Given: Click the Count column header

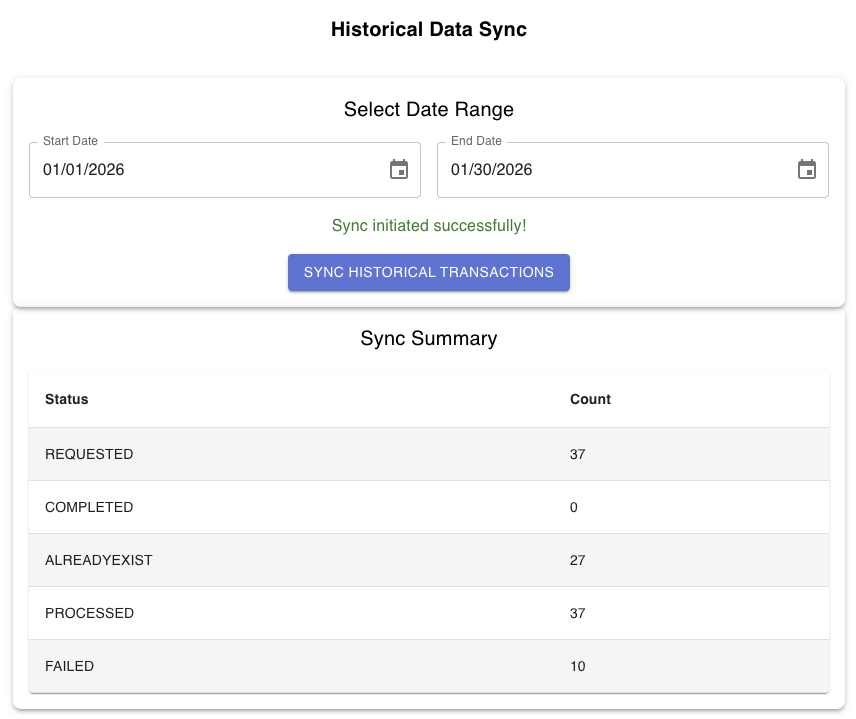Looking at the screenshot, I should pos(590,399).
